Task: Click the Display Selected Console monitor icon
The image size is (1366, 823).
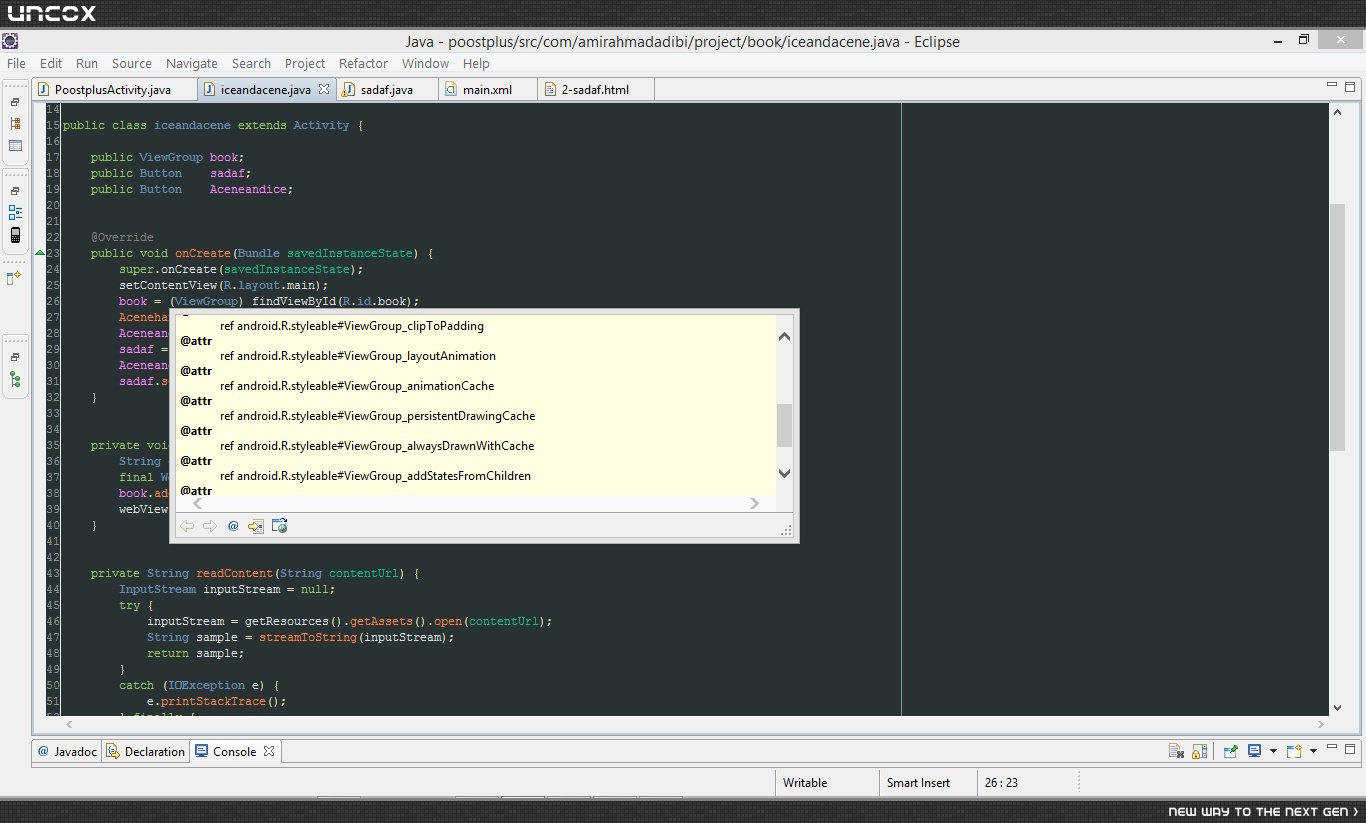Action: 1254,751
